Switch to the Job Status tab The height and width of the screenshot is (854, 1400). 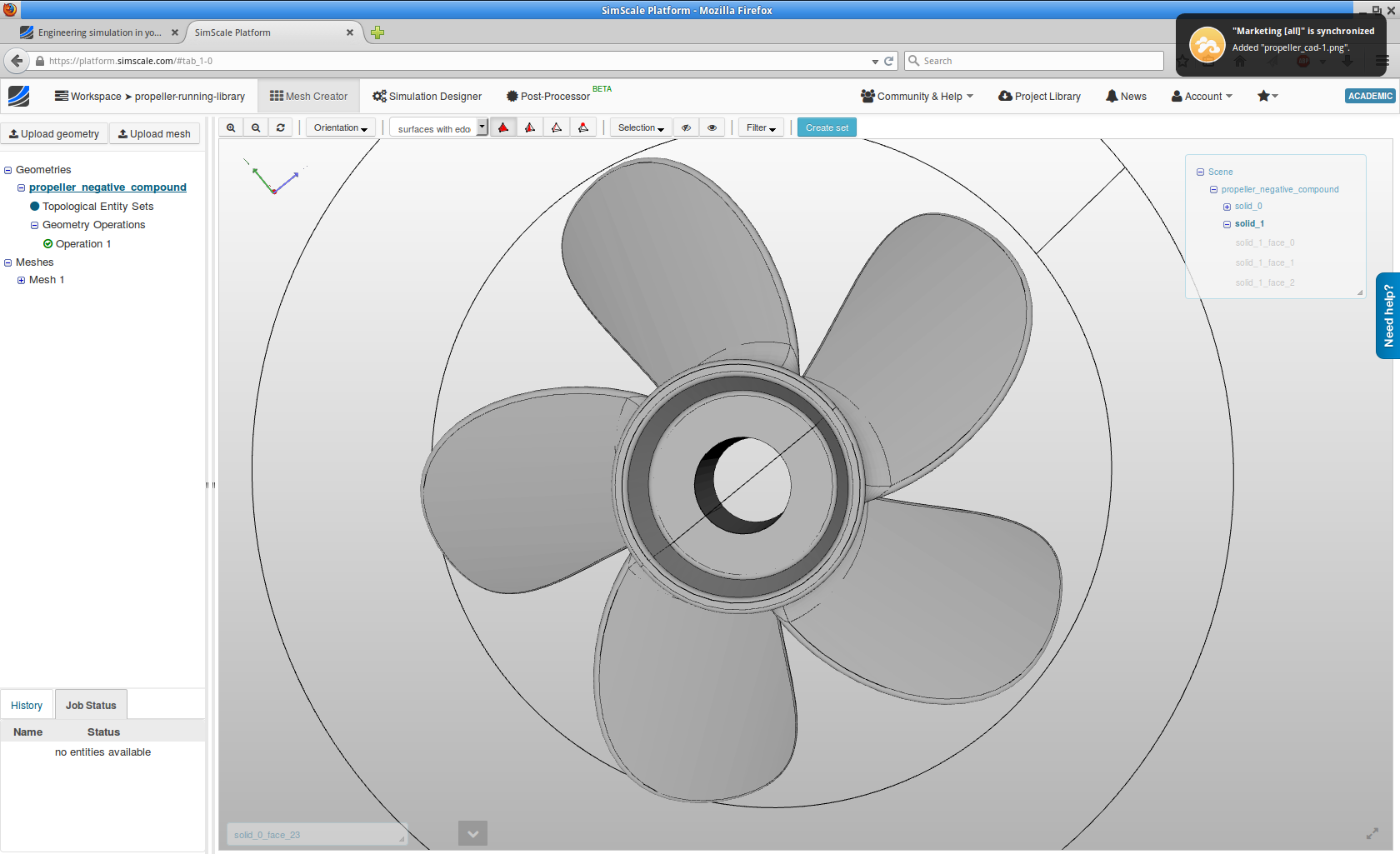[91, 704]
